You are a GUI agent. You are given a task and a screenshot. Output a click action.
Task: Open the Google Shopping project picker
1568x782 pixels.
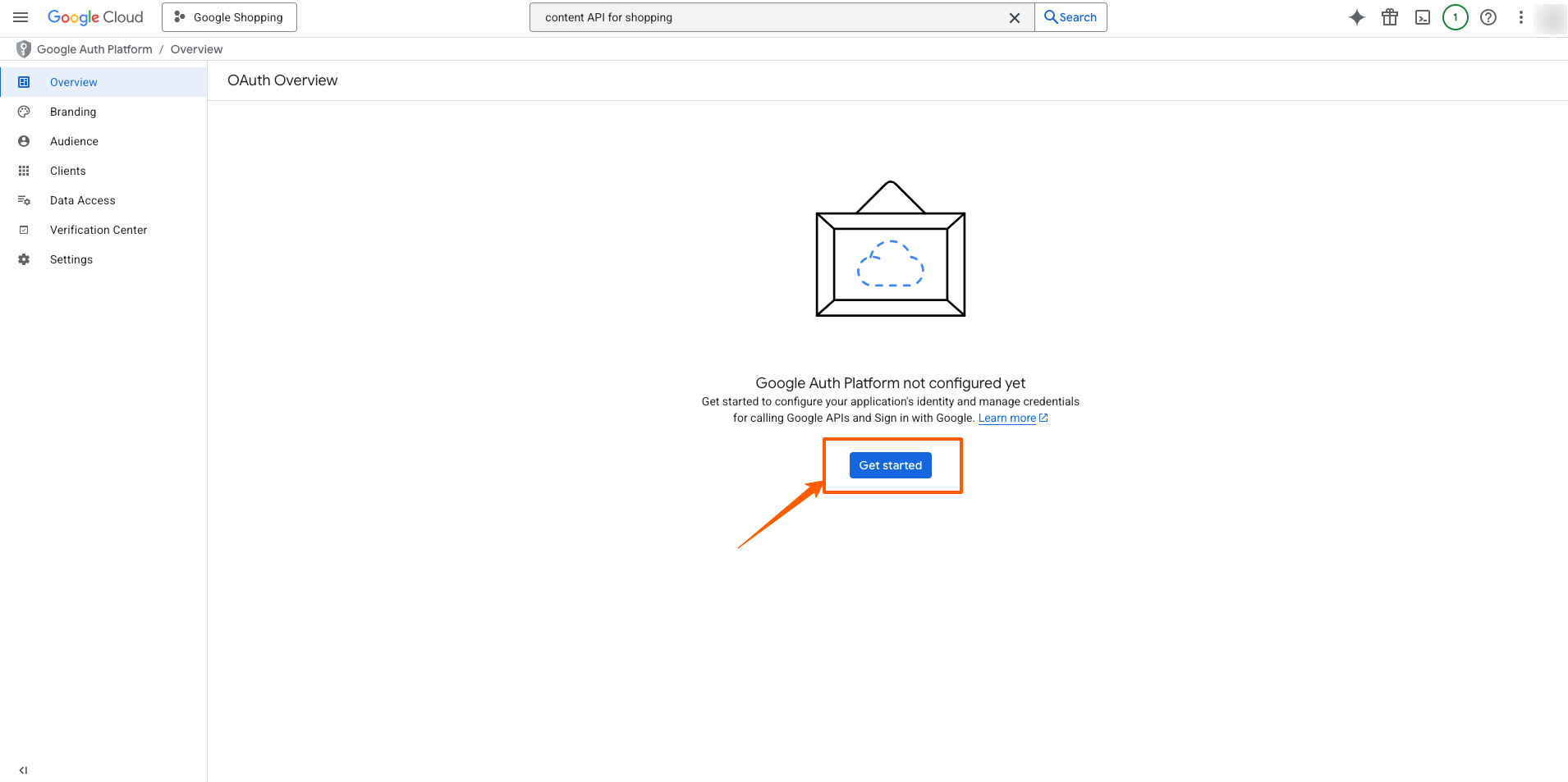coord(229,17)
